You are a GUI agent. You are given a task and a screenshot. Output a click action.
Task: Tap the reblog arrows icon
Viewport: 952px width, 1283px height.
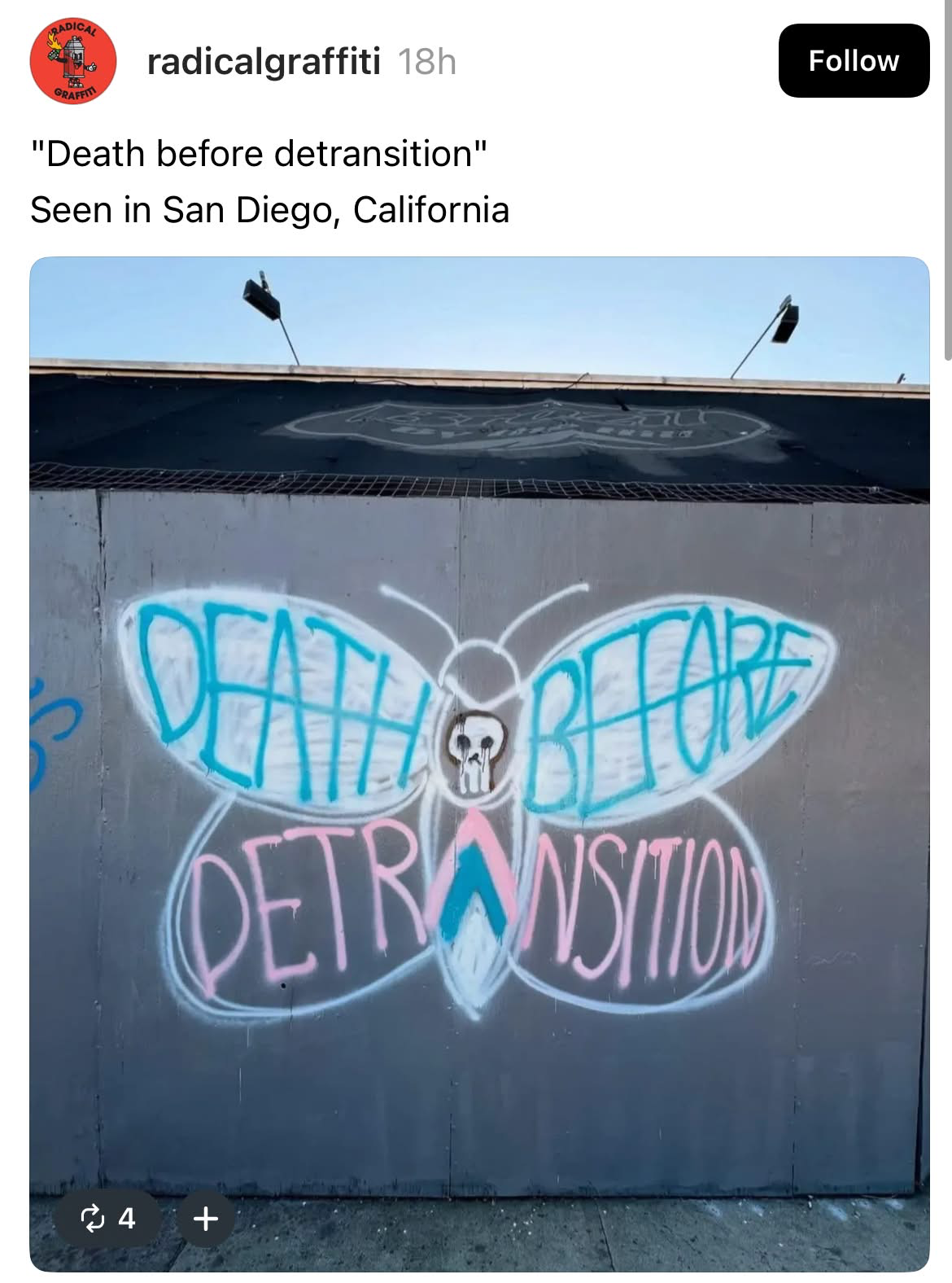[93, 1218]
